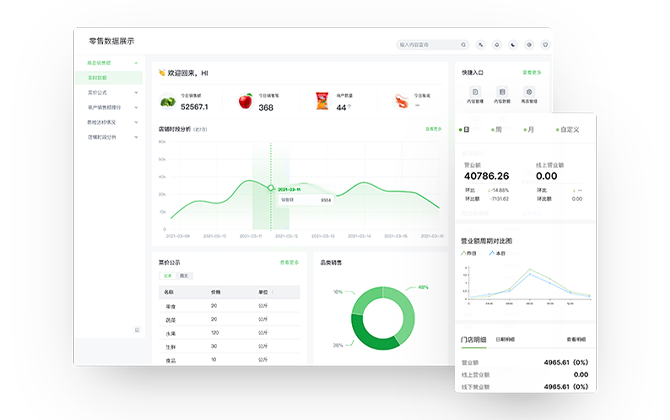Image resolution: width=670 pixels, height=420 pixels.
Task: Click the red apple icon card
Action: (x=245, y=101)
